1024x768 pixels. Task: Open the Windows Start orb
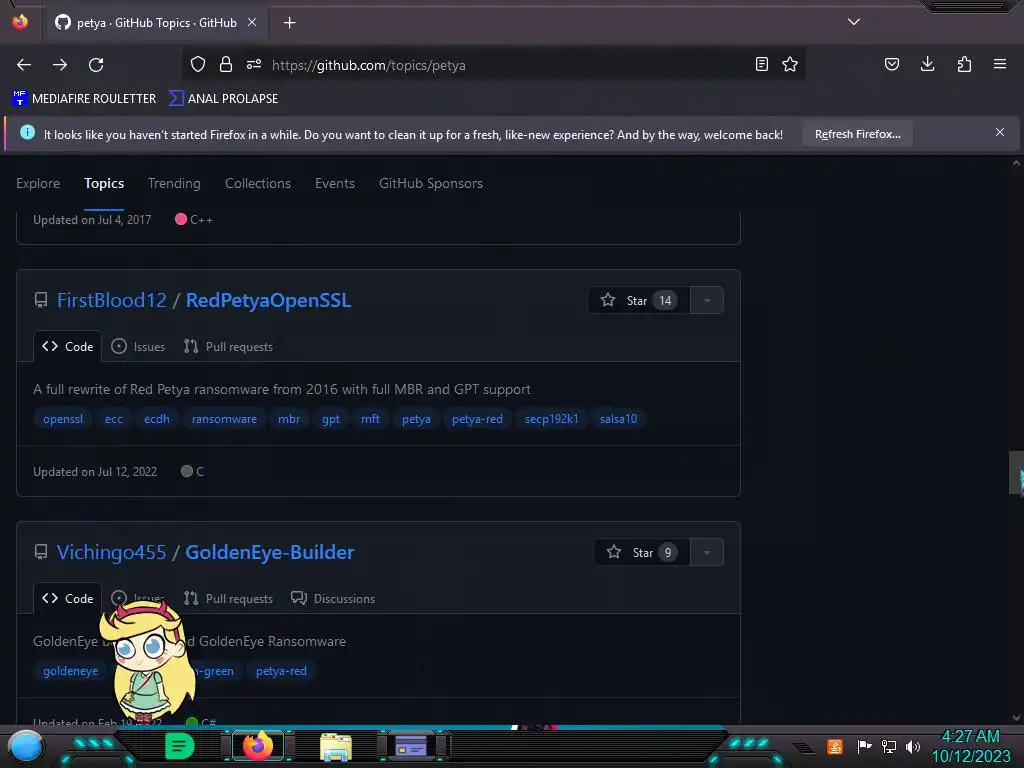[25, 746]
